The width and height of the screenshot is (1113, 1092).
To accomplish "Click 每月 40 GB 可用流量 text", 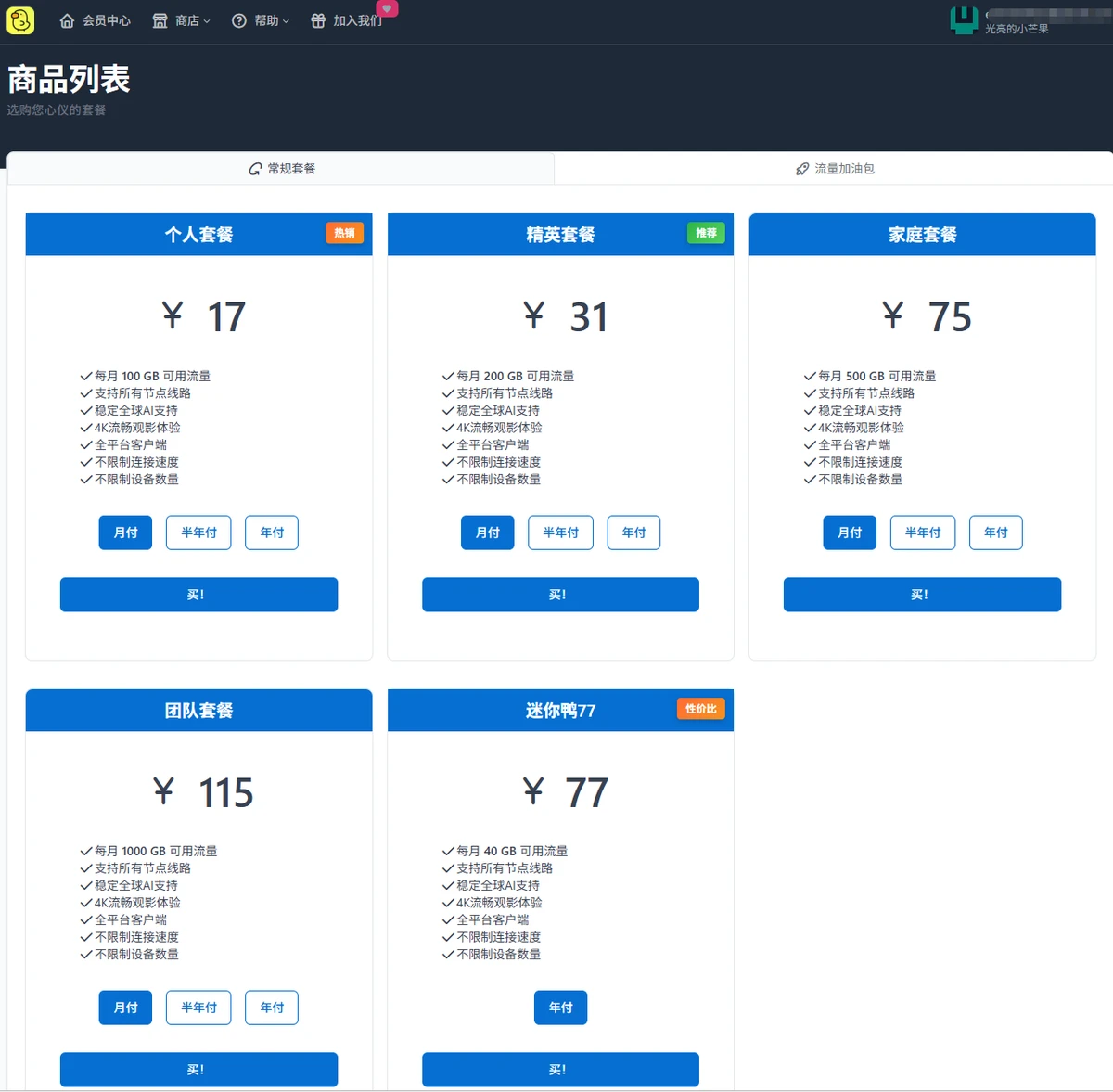I will pyautogui.click(x=512, y=851).
